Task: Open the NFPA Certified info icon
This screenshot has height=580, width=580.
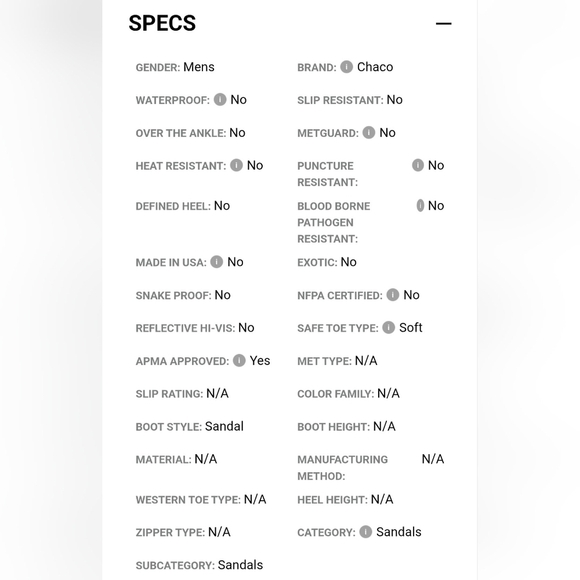Action: (x=393, y=294)
